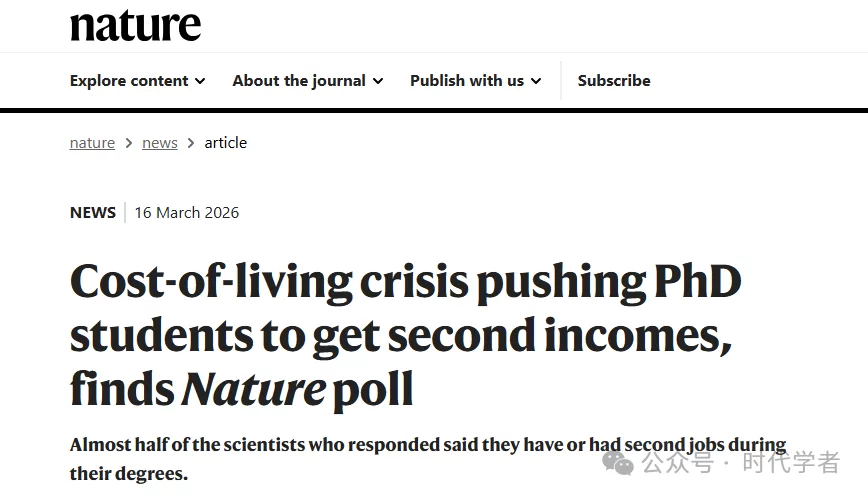The image size is (868, 497).
Task: Go to the nature breadcrumb link
Action: pos(92,143)
